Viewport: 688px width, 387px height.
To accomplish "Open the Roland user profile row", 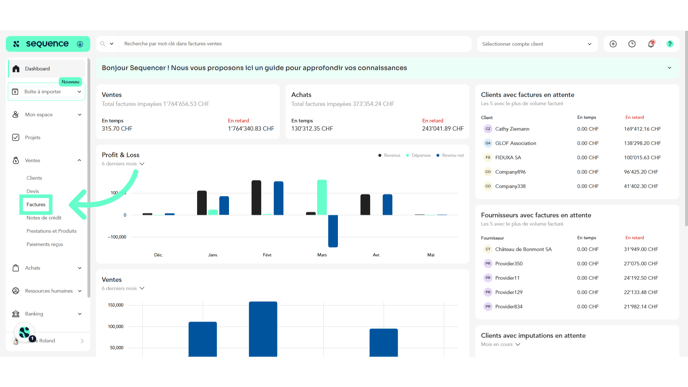I will click(47, 341).
